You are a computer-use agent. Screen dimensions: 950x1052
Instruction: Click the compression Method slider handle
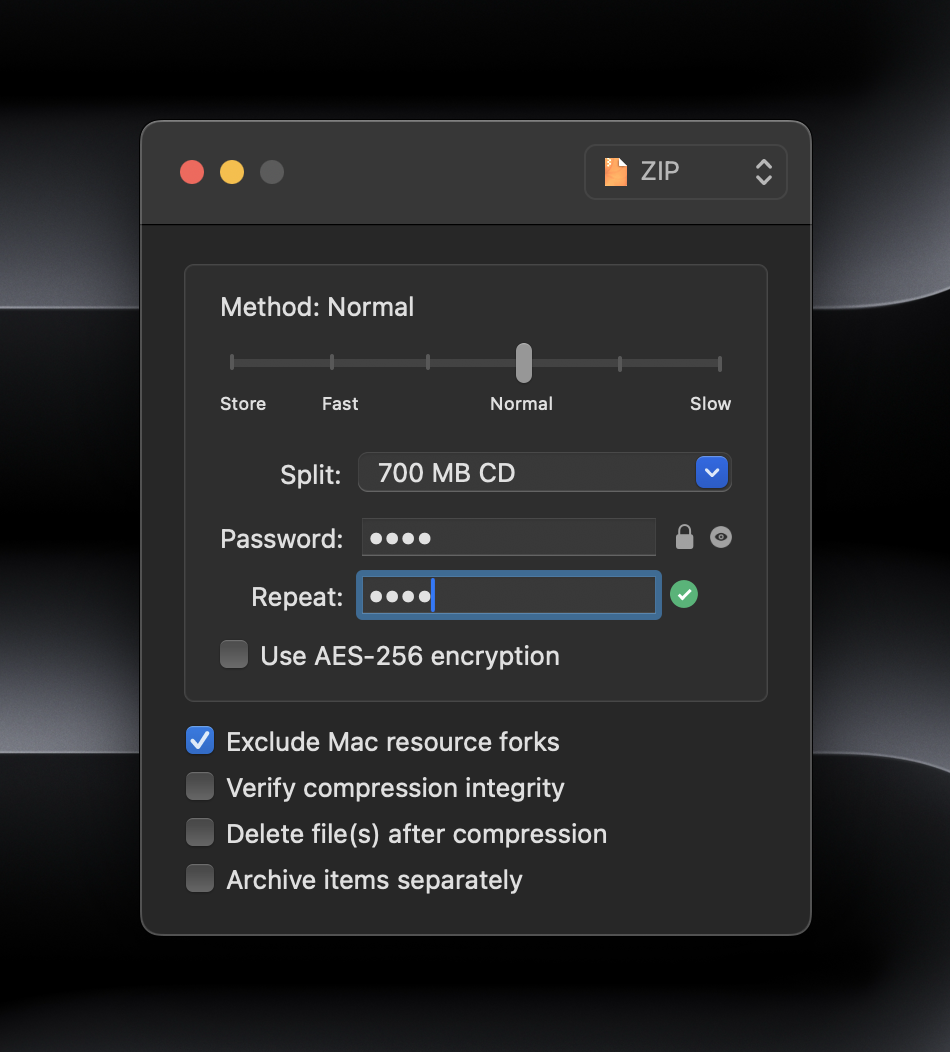coord(523,363)
